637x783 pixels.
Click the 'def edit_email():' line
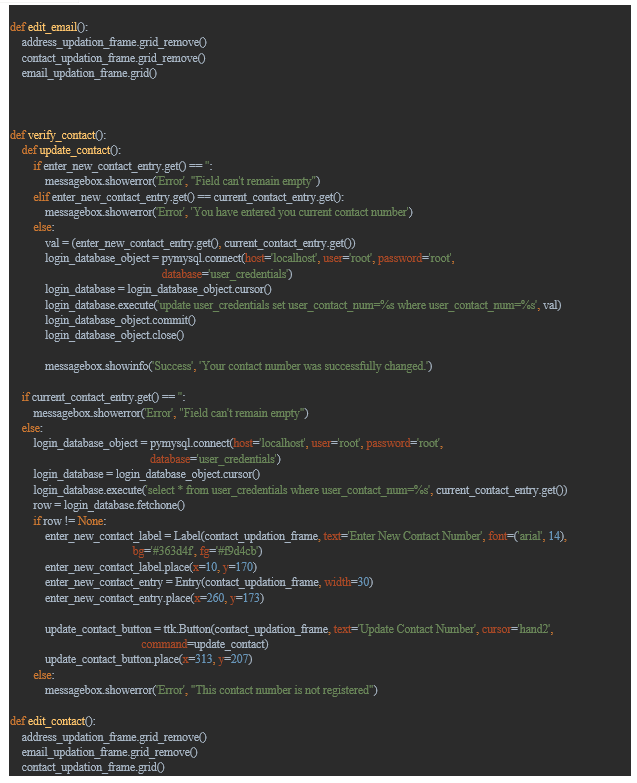[x=49, y=27]
